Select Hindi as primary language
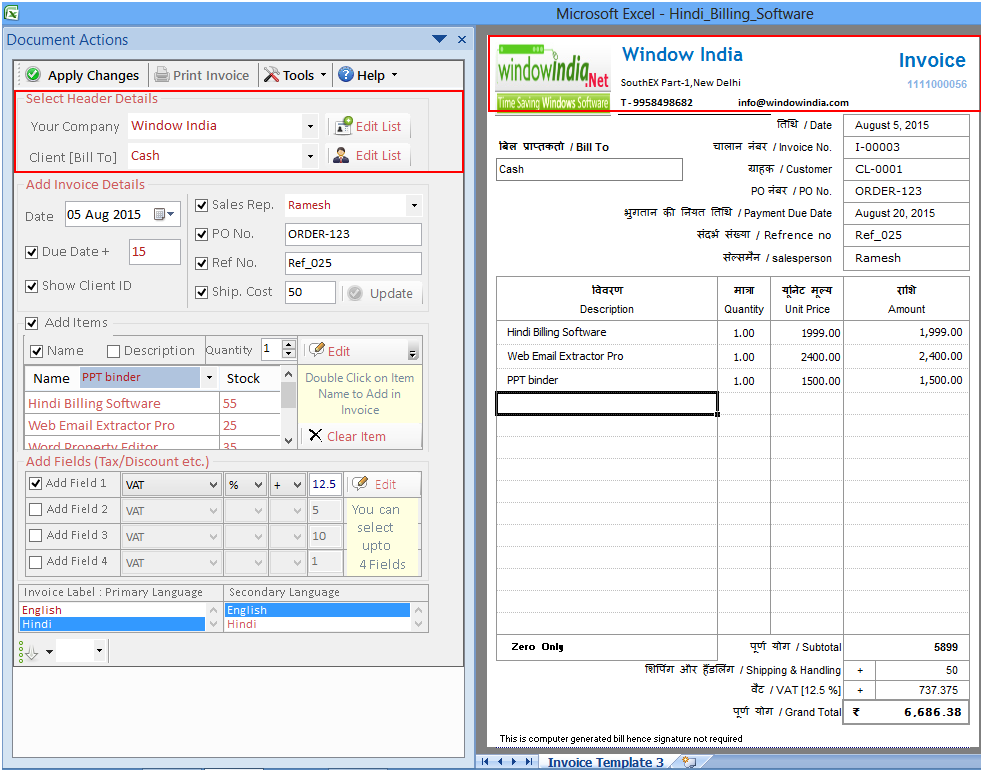Screen dimensions: 981x772 [x=113, y=624]
